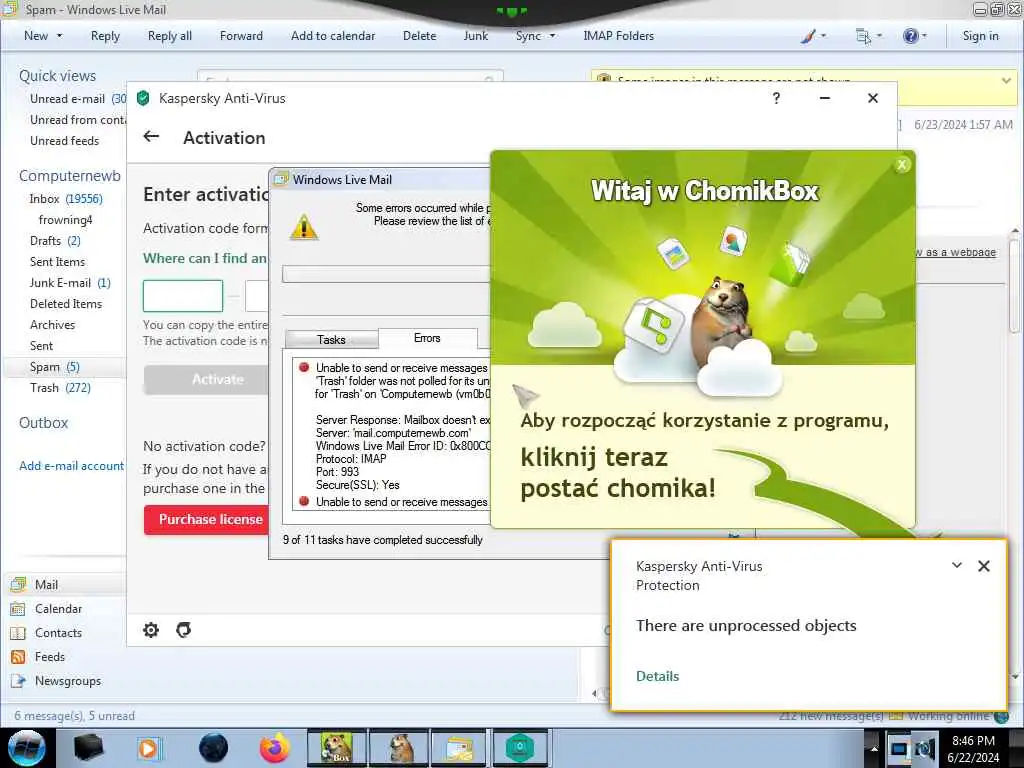
Task: Switch to Kaspersky taskbar button
Action: 520,748
